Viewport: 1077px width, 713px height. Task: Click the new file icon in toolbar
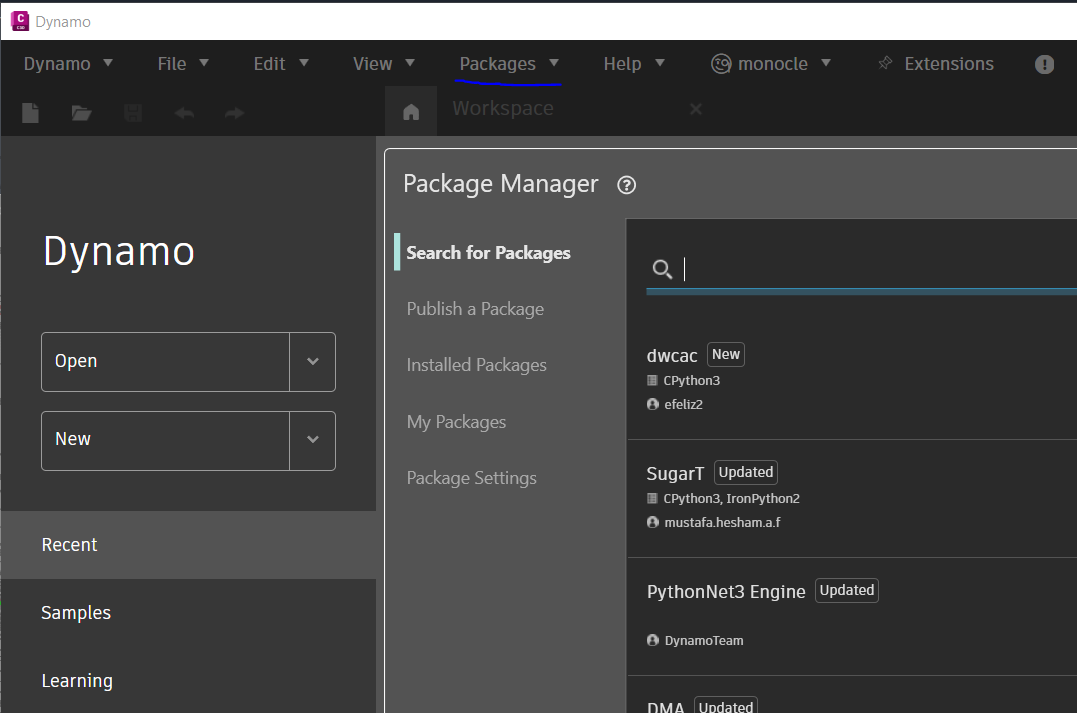click(x=31, y=113)
